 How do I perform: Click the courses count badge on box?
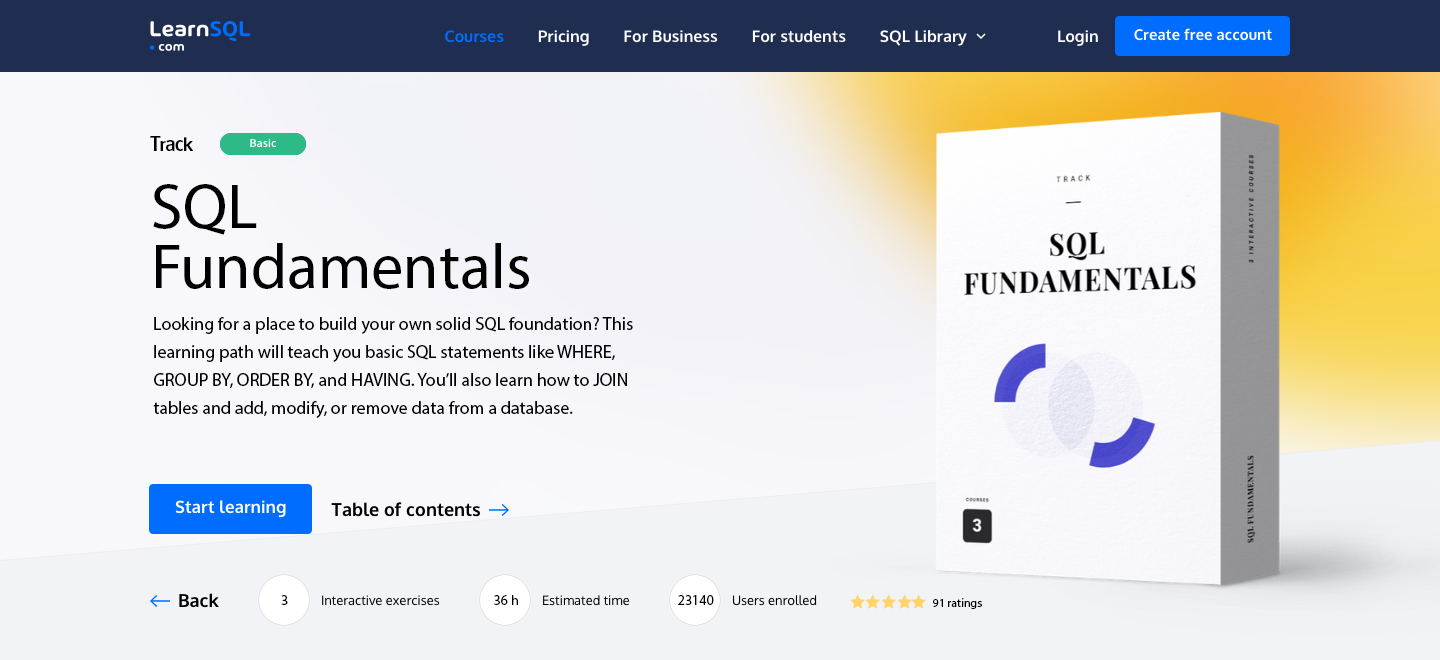coord(977,525)
